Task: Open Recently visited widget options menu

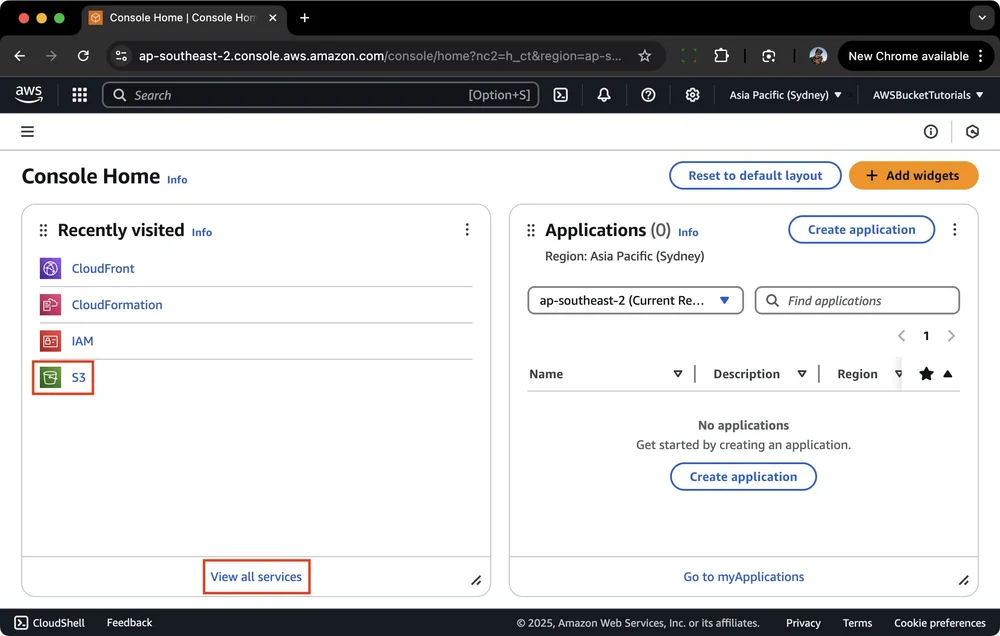Action: coord(467,230)
